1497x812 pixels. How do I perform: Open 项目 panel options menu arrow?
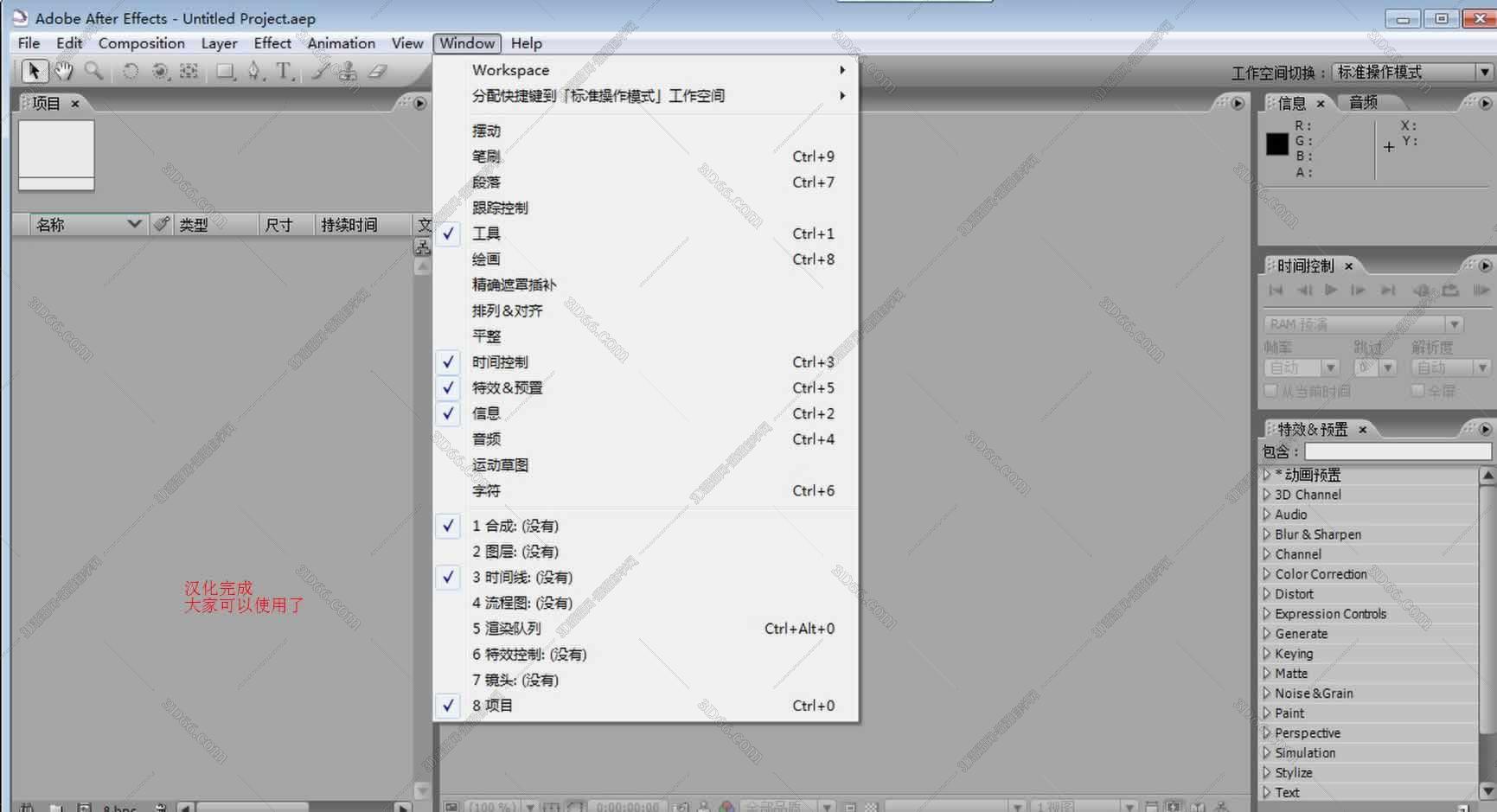pyautogui.click(x=419, y=103)
